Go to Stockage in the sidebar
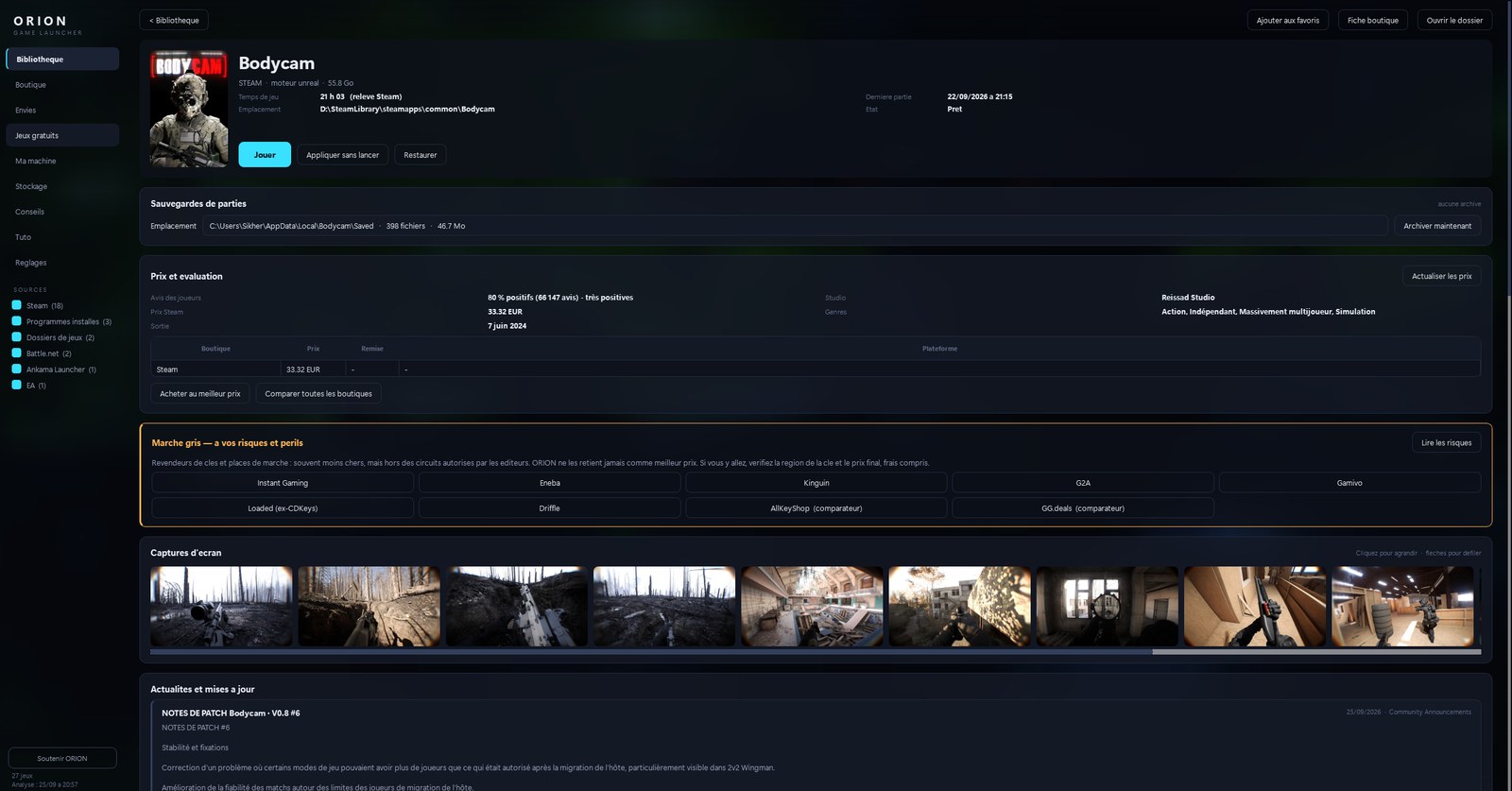Viewport: 1512px width, 791px height. click(62, 186)
